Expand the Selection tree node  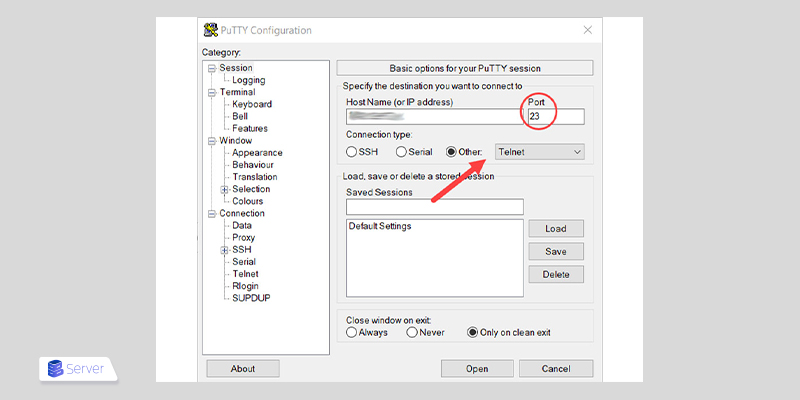(224, 189)
